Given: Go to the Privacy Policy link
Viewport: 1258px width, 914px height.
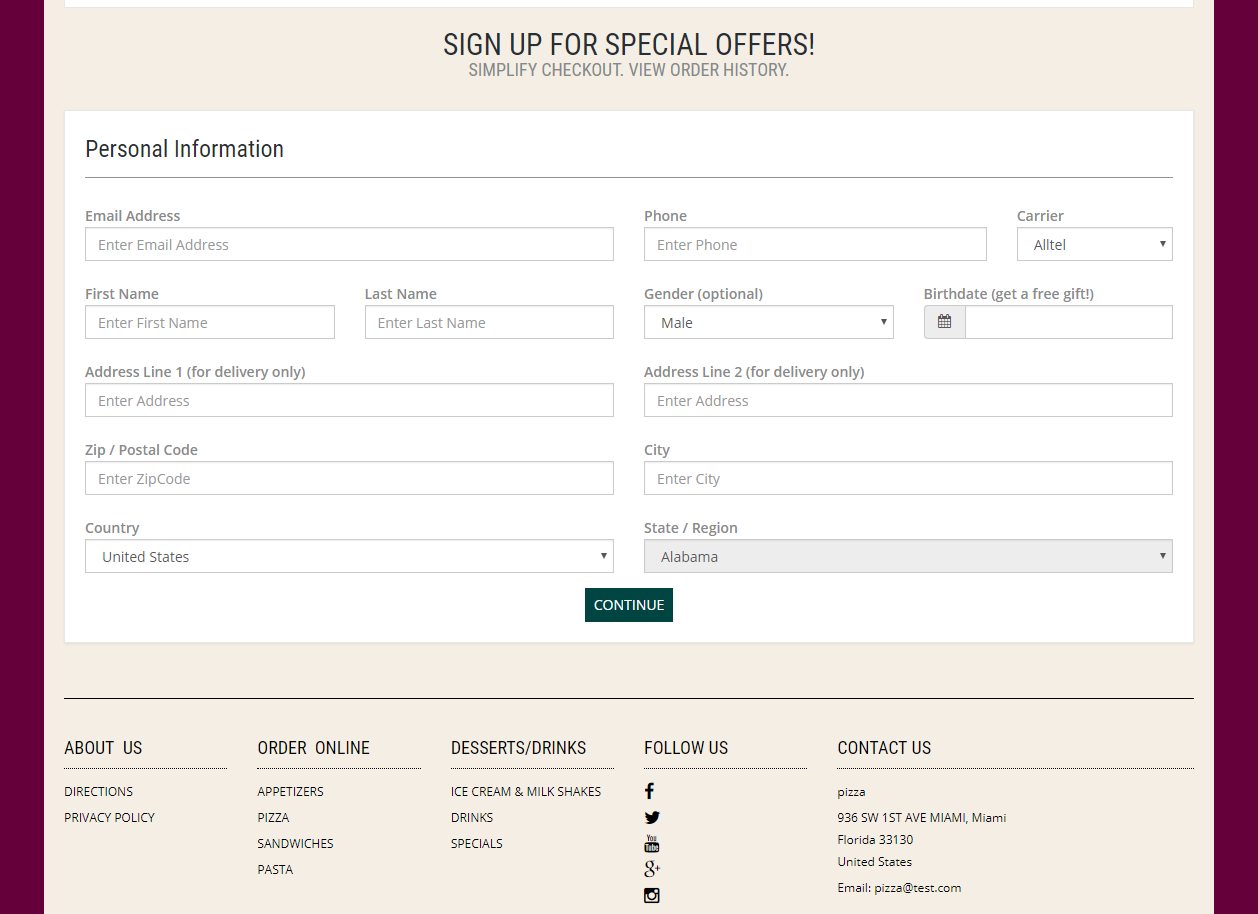Looking at the screenshot, I should 109,817.
